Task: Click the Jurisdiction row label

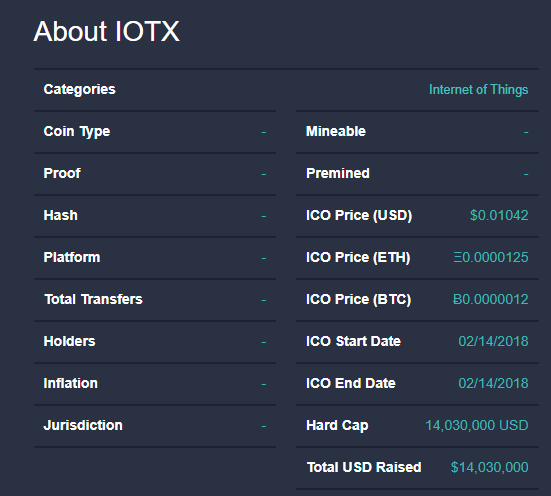Action: pos(83,425)
